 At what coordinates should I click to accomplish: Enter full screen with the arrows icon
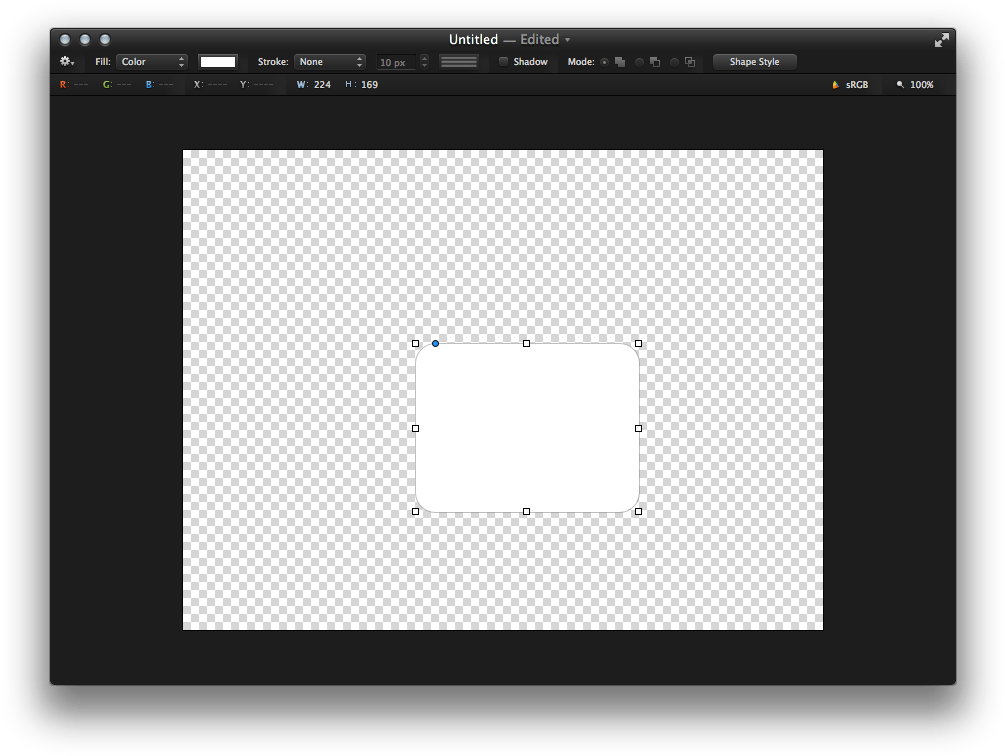click(x=942, y=40)
